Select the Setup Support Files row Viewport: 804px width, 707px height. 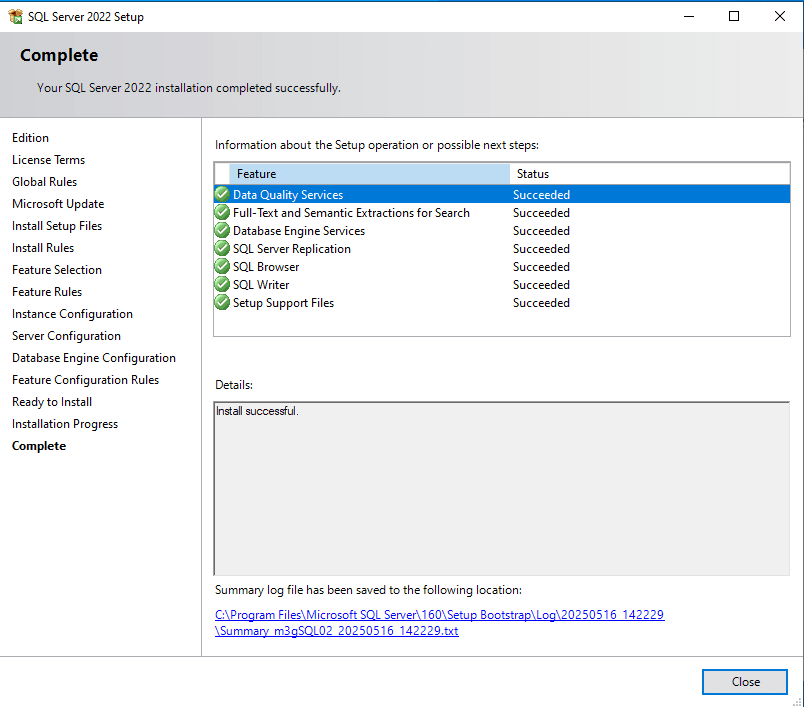(x=502, y=302)
